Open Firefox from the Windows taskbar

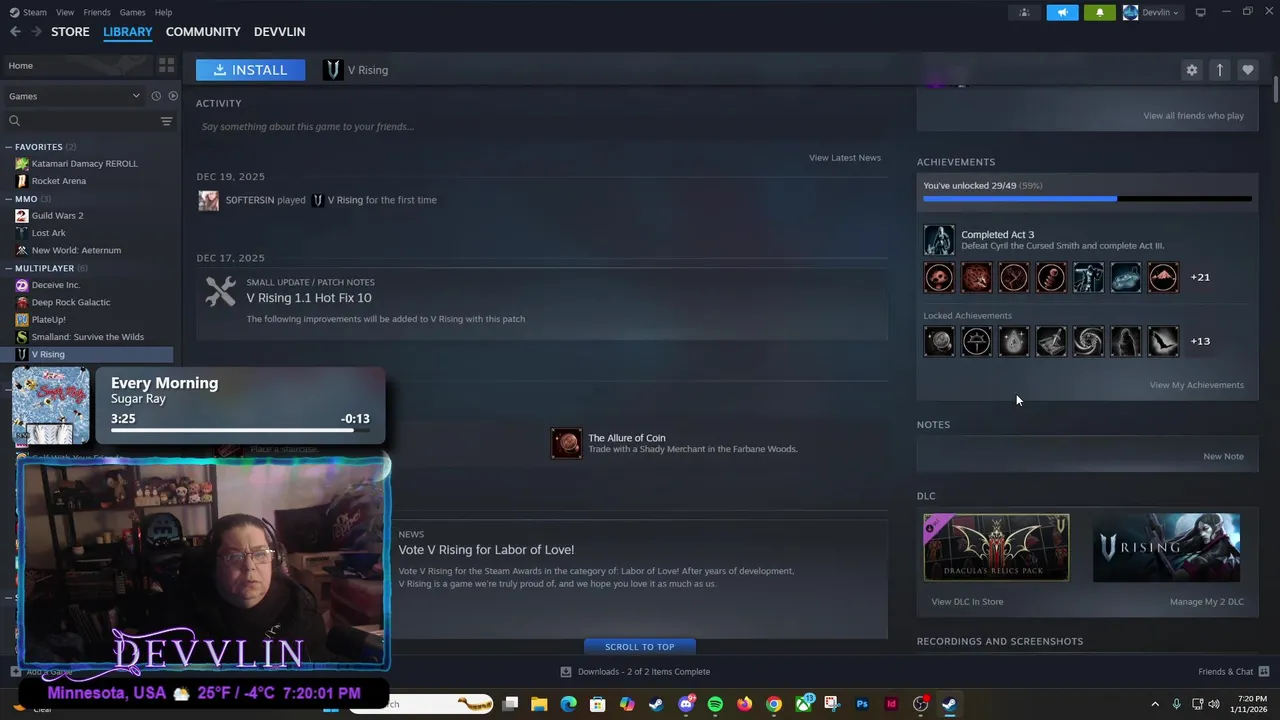tap(744, 704)
